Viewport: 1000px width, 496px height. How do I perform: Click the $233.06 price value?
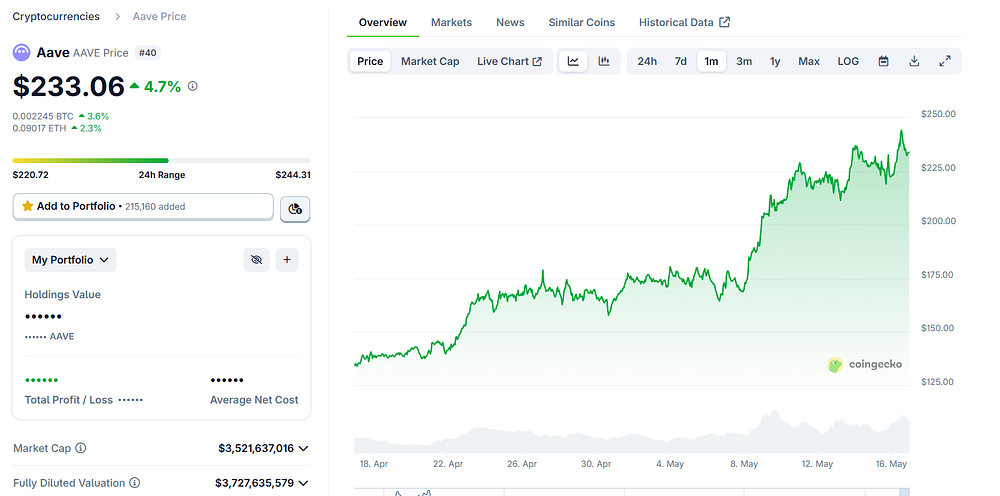click(x=68, y=87)
